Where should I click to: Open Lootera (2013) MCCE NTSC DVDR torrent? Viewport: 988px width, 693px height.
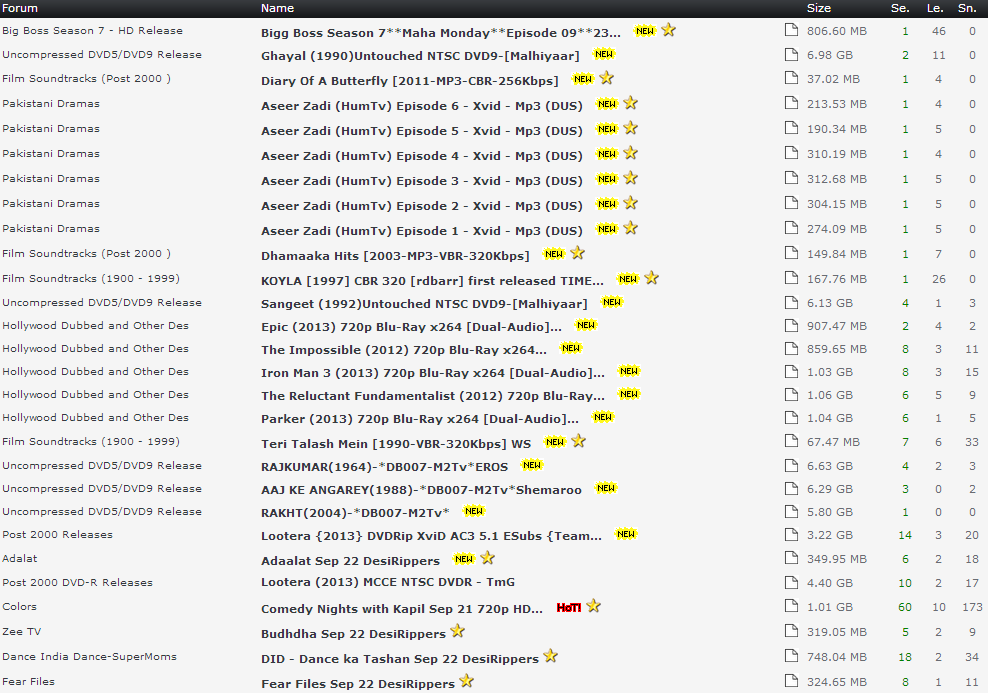(x=388, y=582)
